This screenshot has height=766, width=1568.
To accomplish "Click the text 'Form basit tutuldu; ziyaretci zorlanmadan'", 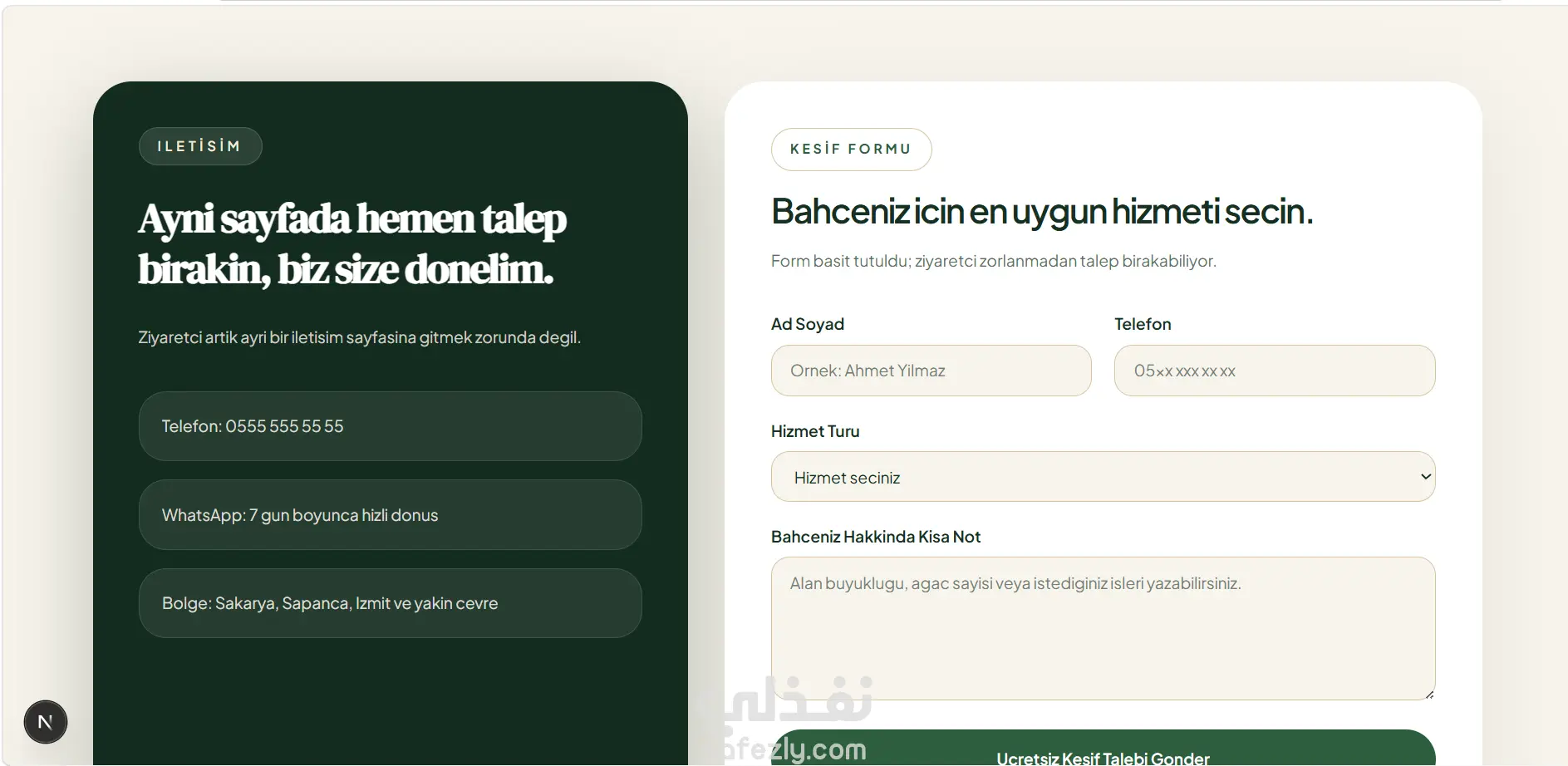I will click(993, 261).
